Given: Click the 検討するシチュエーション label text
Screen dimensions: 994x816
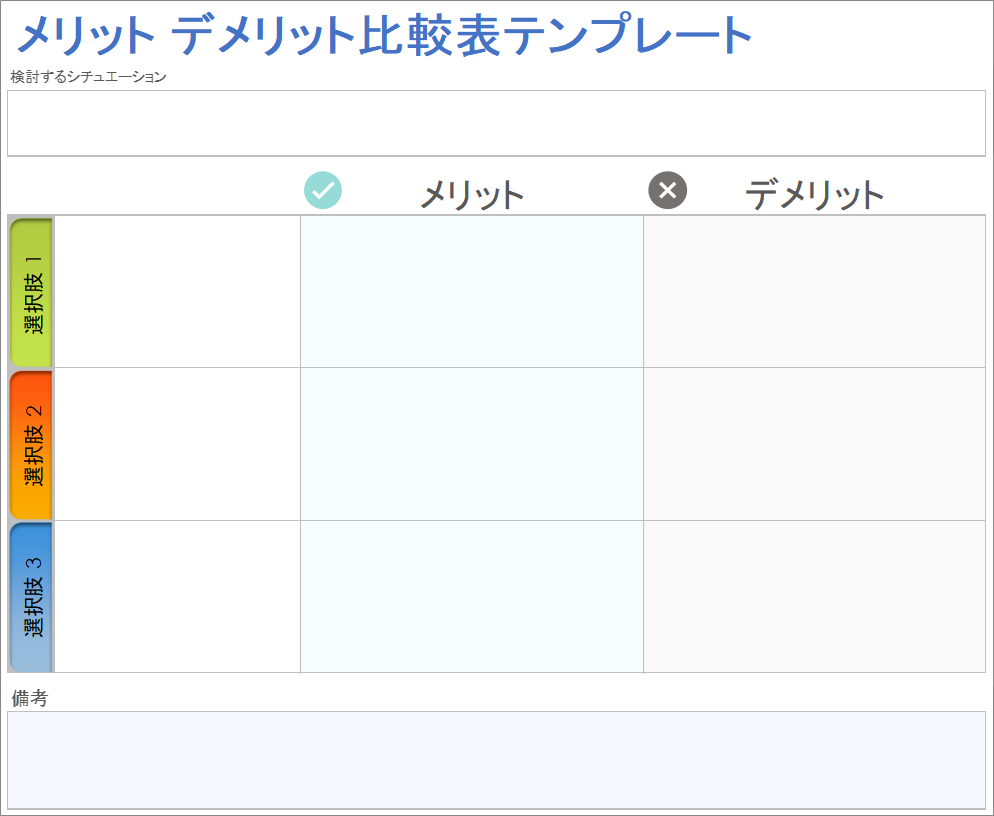Looking at the screenshot, I should (x=88, y=77).
